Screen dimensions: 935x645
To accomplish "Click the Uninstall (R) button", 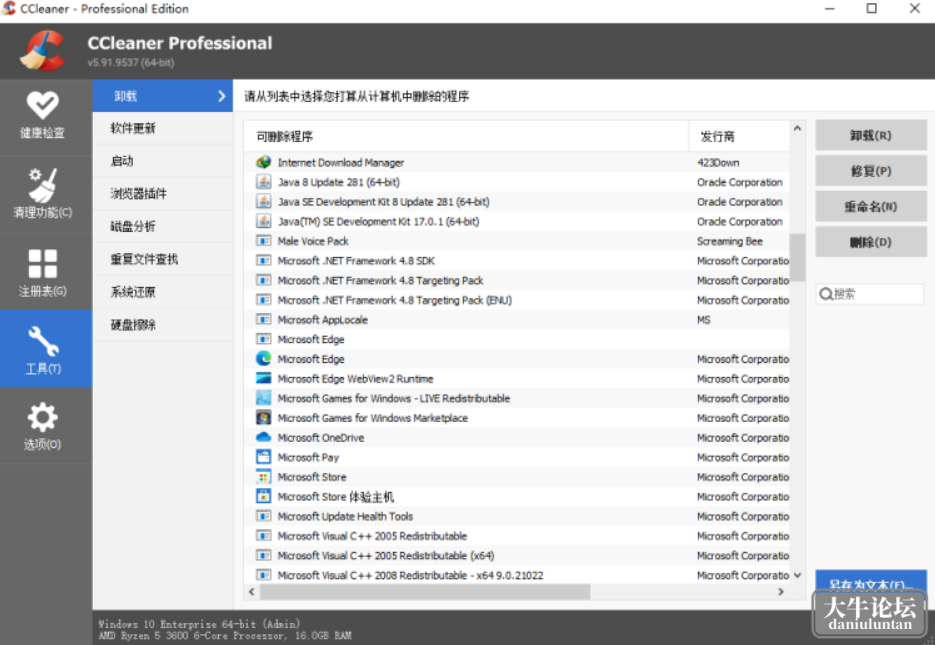I will (x=871, y=135).
